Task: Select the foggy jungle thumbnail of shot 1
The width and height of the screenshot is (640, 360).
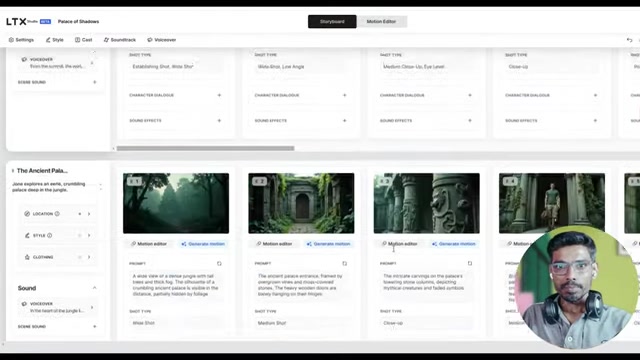Action: click(176, 203)
